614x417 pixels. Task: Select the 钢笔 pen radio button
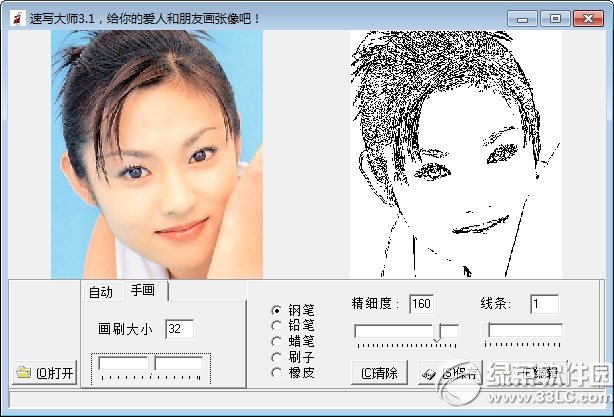click(276, 310)
